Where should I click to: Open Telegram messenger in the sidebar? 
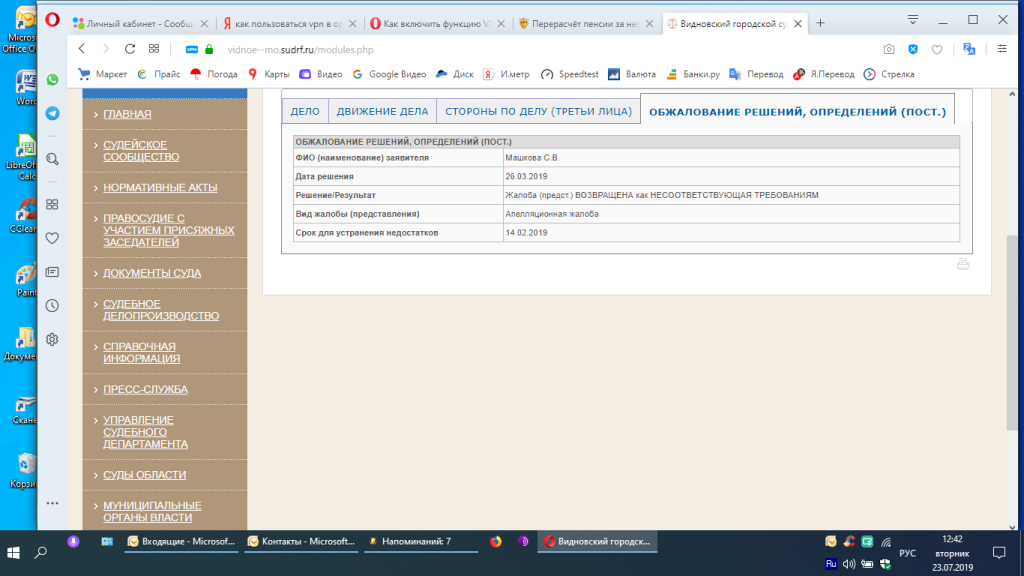click(52, 113)
